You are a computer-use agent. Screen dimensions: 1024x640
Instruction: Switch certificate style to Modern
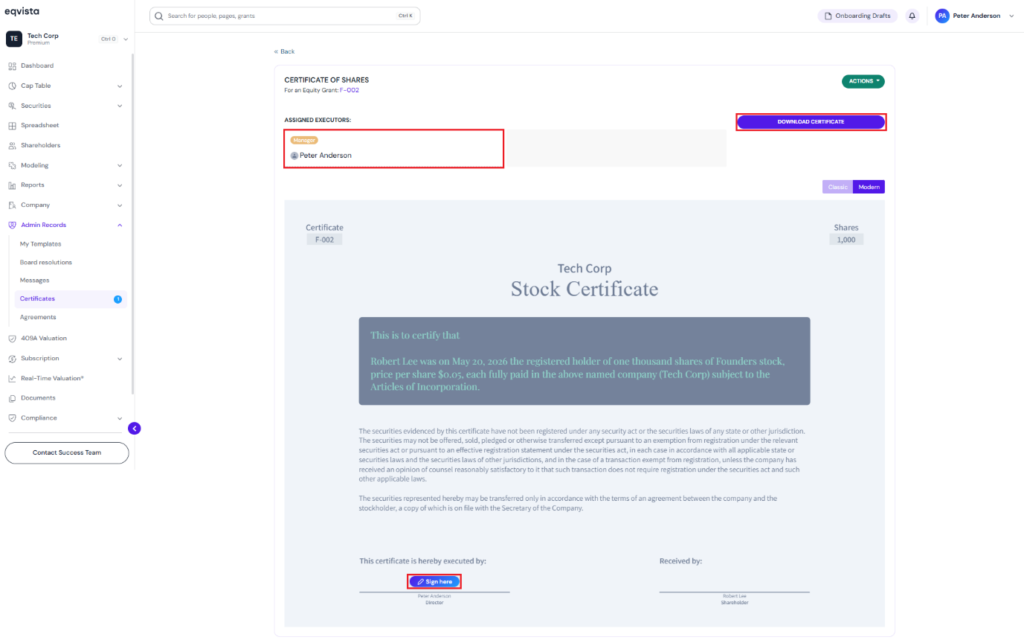pos(869,187)
